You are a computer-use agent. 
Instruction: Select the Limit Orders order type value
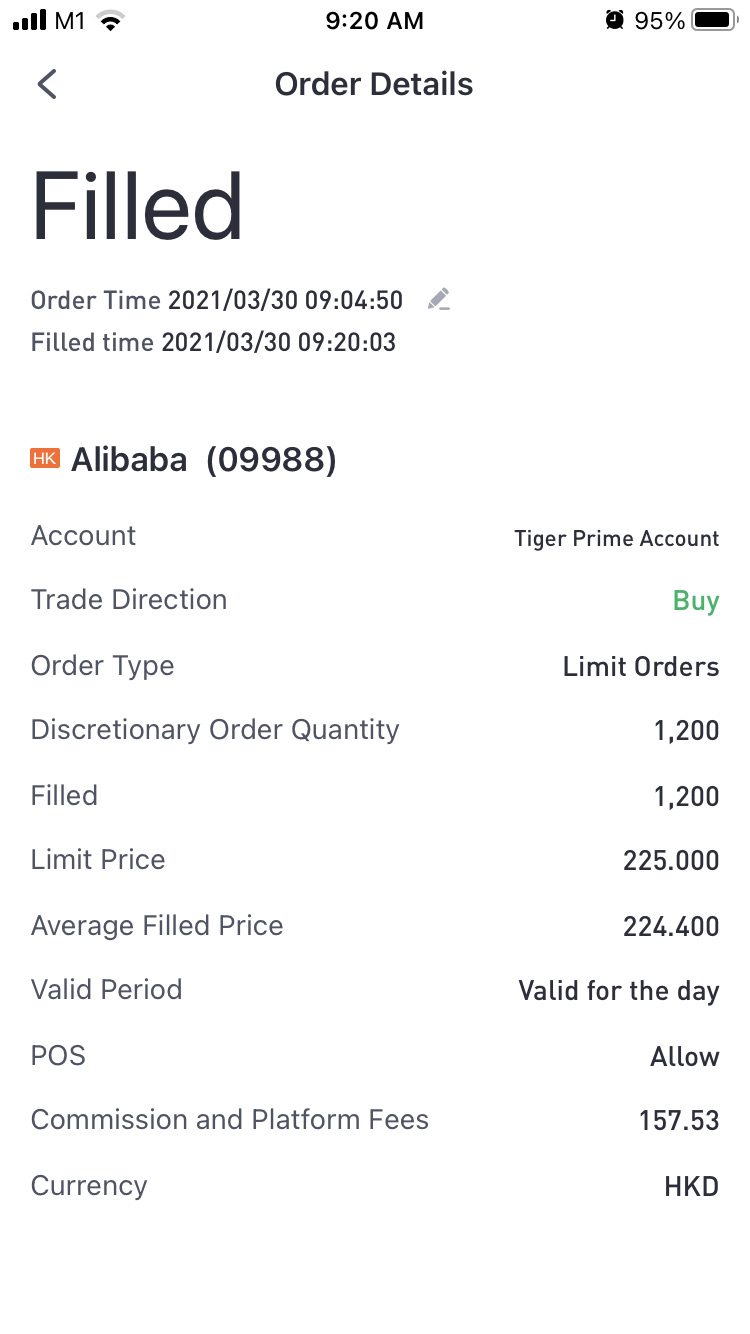pos(640,667)
